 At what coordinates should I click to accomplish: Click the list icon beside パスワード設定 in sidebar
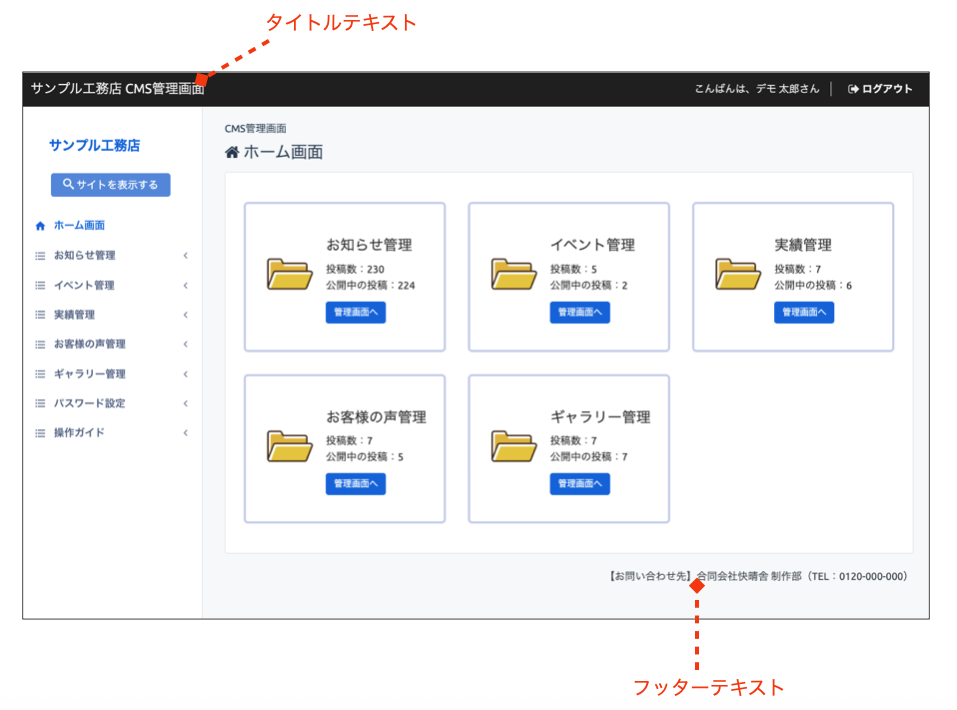(x=40, y=404)
